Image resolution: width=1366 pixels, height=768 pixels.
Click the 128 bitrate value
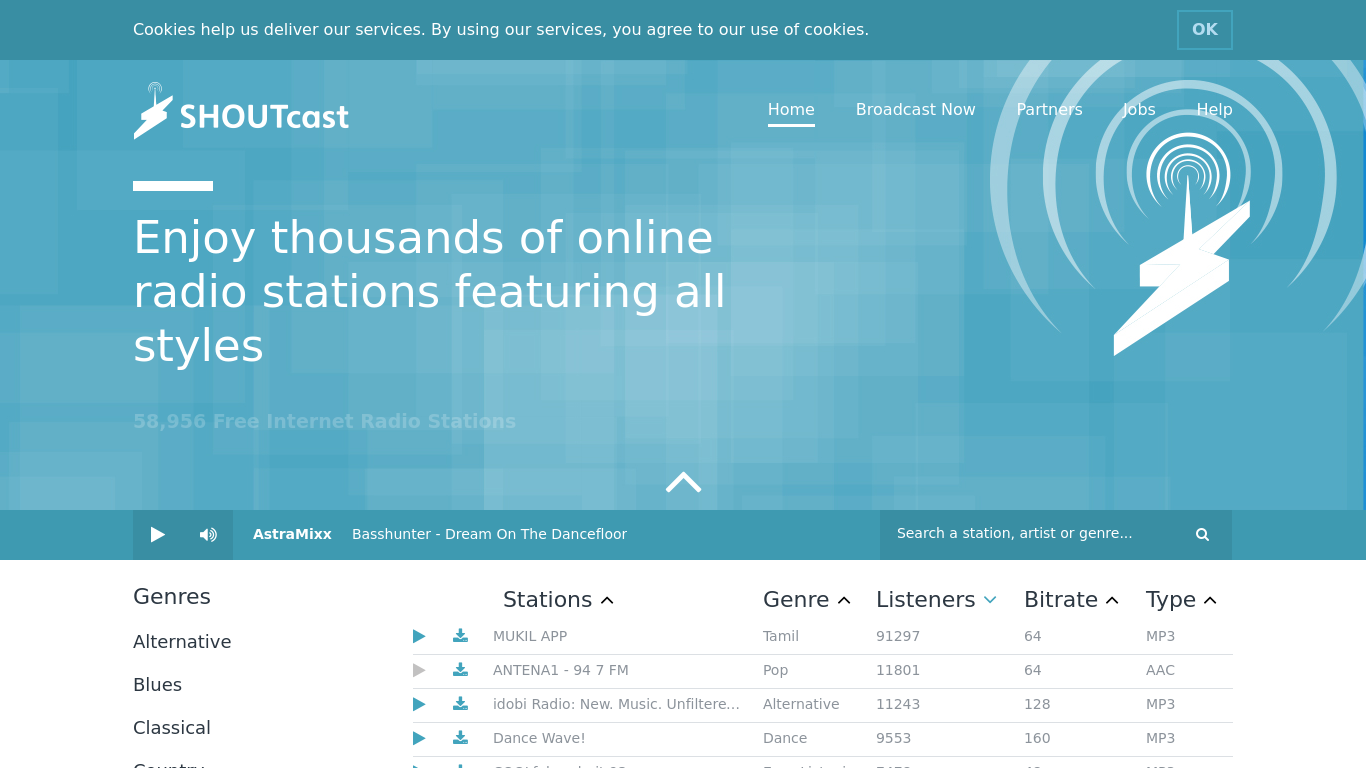point(1037,704)
